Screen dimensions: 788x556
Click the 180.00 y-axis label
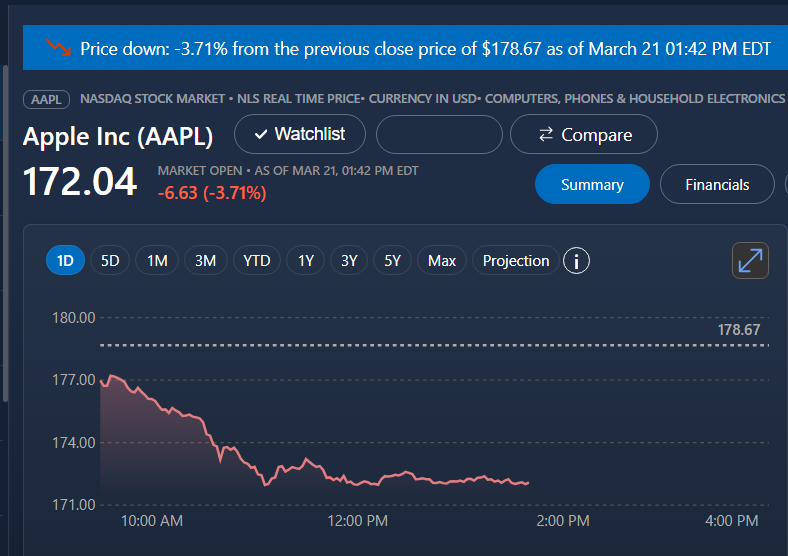(x=73, y=318)
